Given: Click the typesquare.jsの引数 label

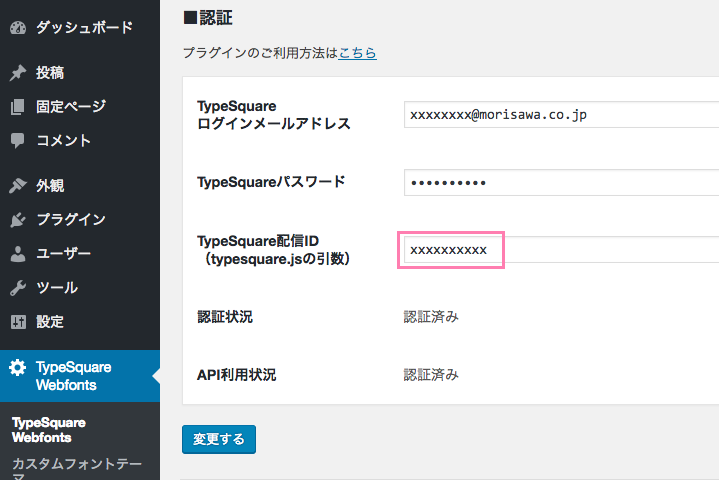Looking at the screenshot, I should point(275,259).
